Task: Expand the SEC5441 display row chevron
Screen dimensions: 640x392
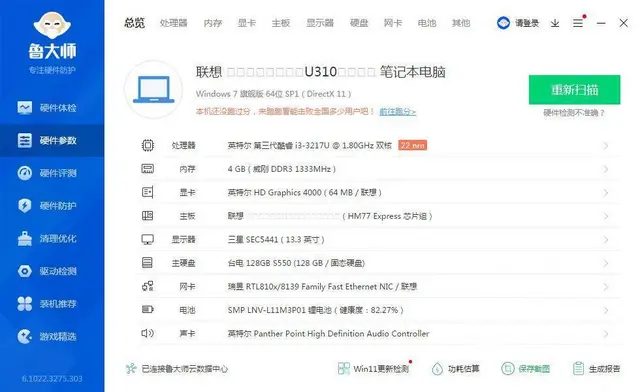Action: [x=606, y=239]
